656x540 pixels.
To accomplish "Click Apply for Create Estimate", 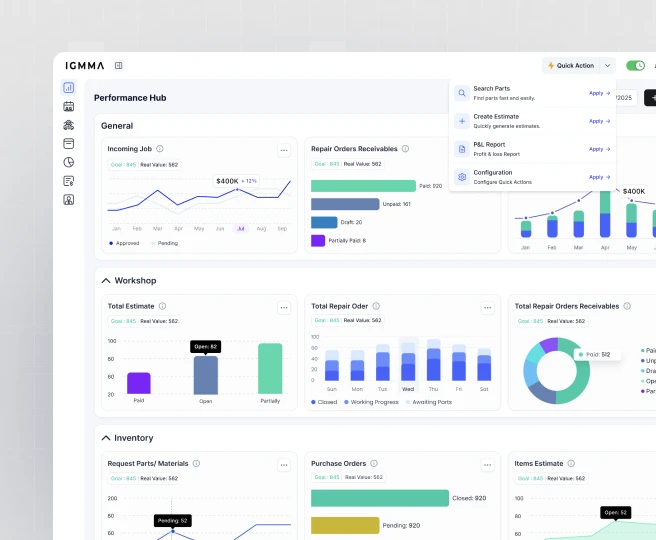I will coord(600,121).
